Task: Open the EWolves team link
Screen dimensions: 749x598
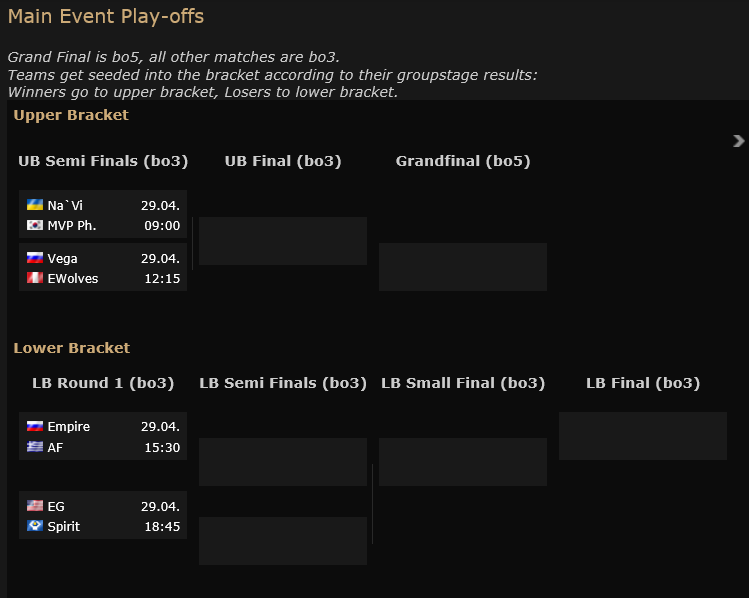Action: (72, 278)
